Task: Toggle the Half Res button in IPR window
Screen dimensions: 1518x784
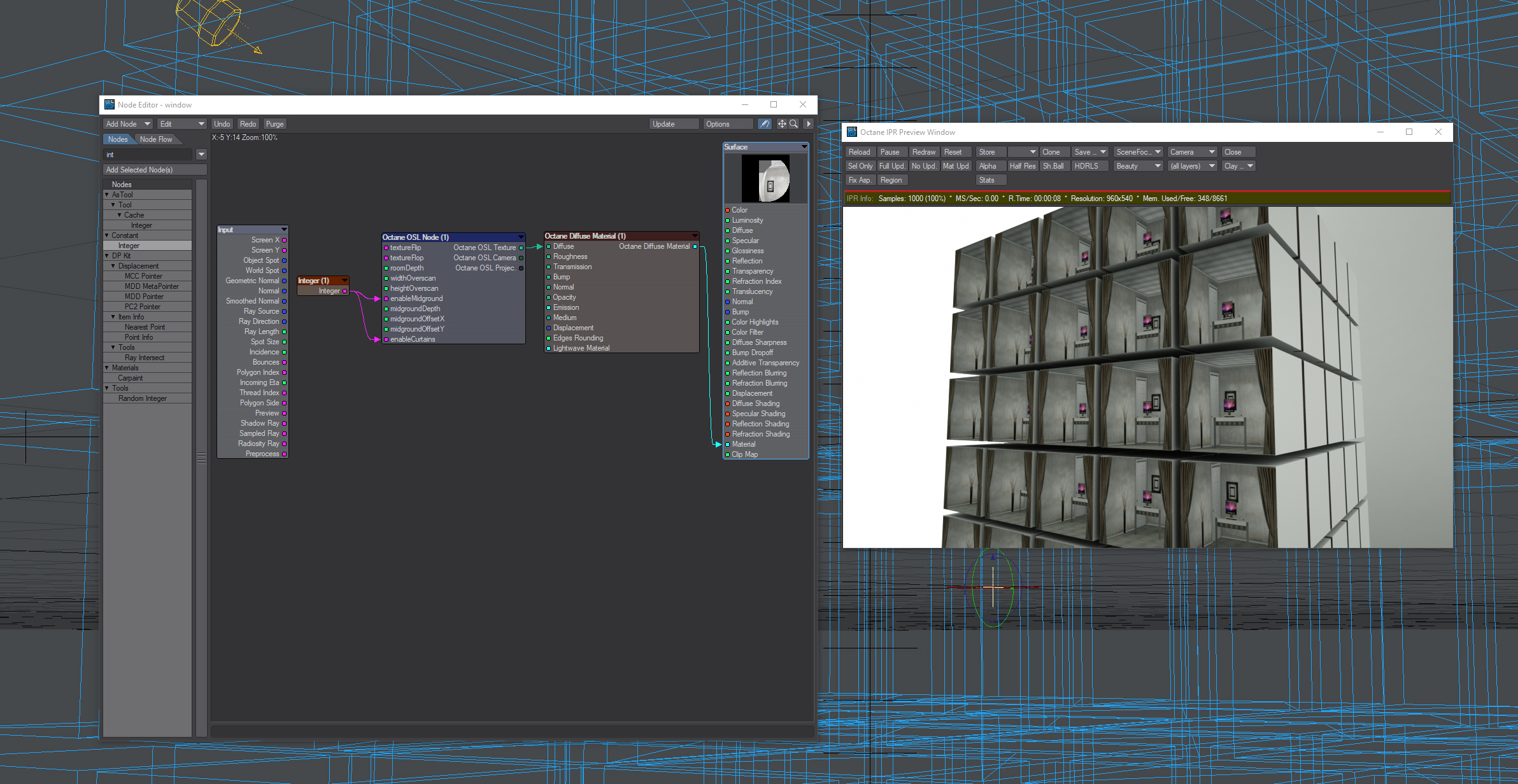Action: 1022,166
